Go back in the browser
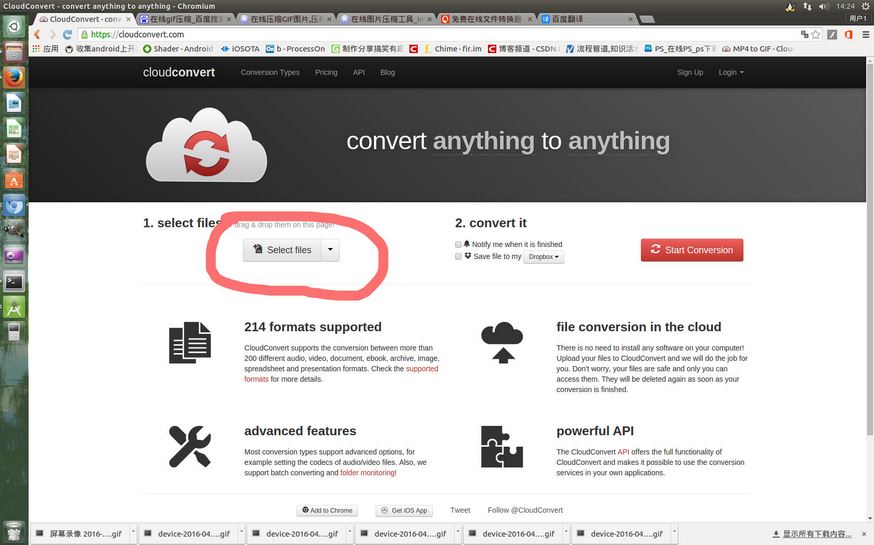This screenshot has height=545, width=874. pyautogui.click(x=37, y=35)
